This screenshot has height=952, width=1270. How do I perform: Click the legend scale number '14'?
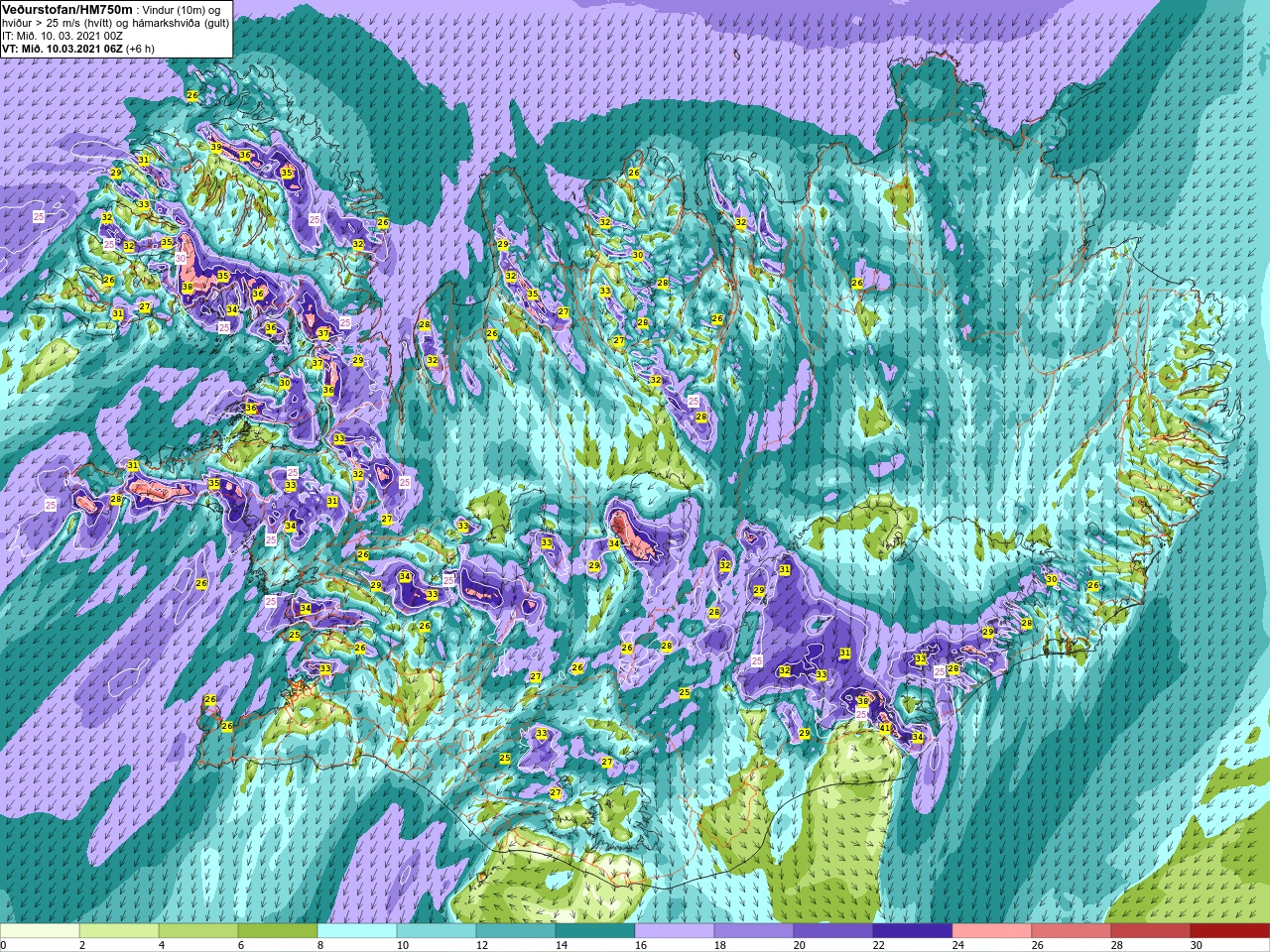(x=561, y=945)
